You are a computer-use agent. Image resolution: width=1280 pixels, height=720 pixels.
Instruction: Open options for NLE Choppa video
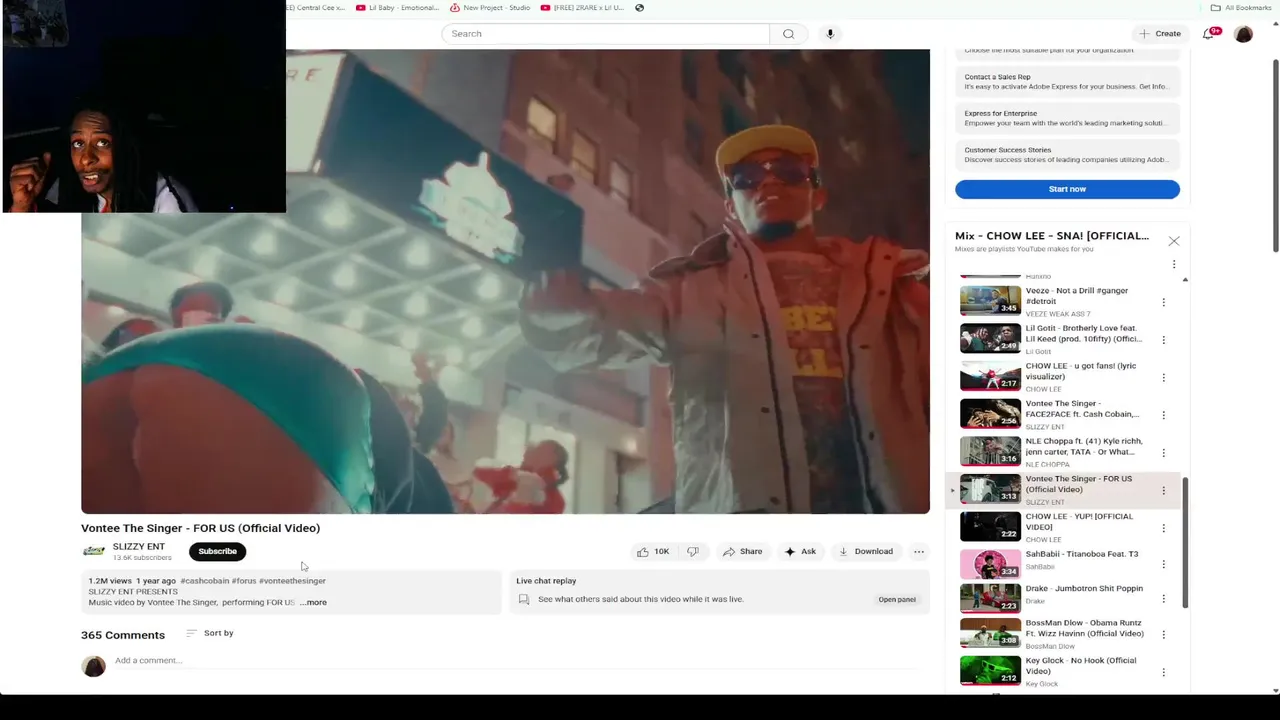pos(1163,452)
